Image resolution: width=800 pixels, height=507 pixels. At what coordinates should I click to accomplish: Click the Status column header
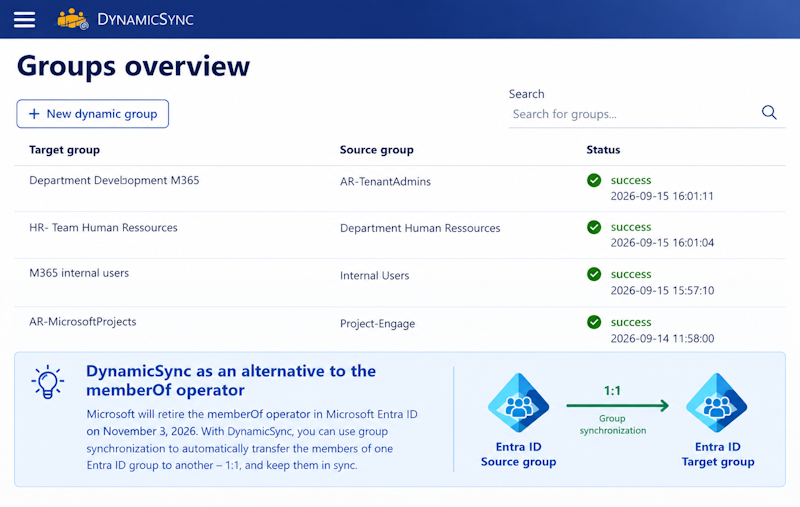pyautogui.click(x=603, y=149)
